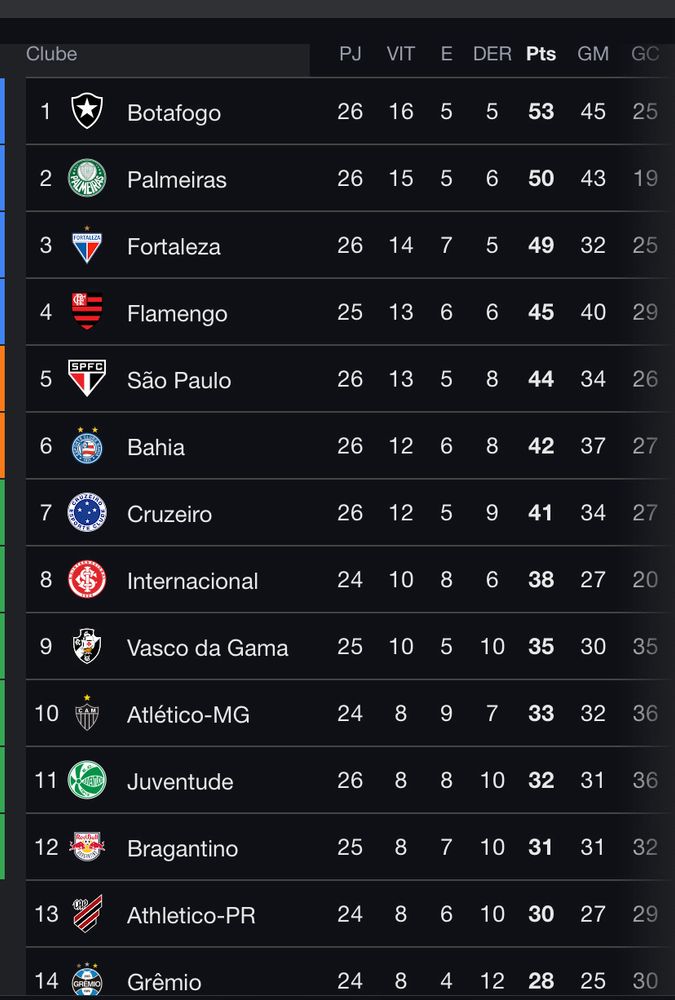This screenshot has width=675, height=1000.
Task: Click the Clube column header
Action: point(52,54)
